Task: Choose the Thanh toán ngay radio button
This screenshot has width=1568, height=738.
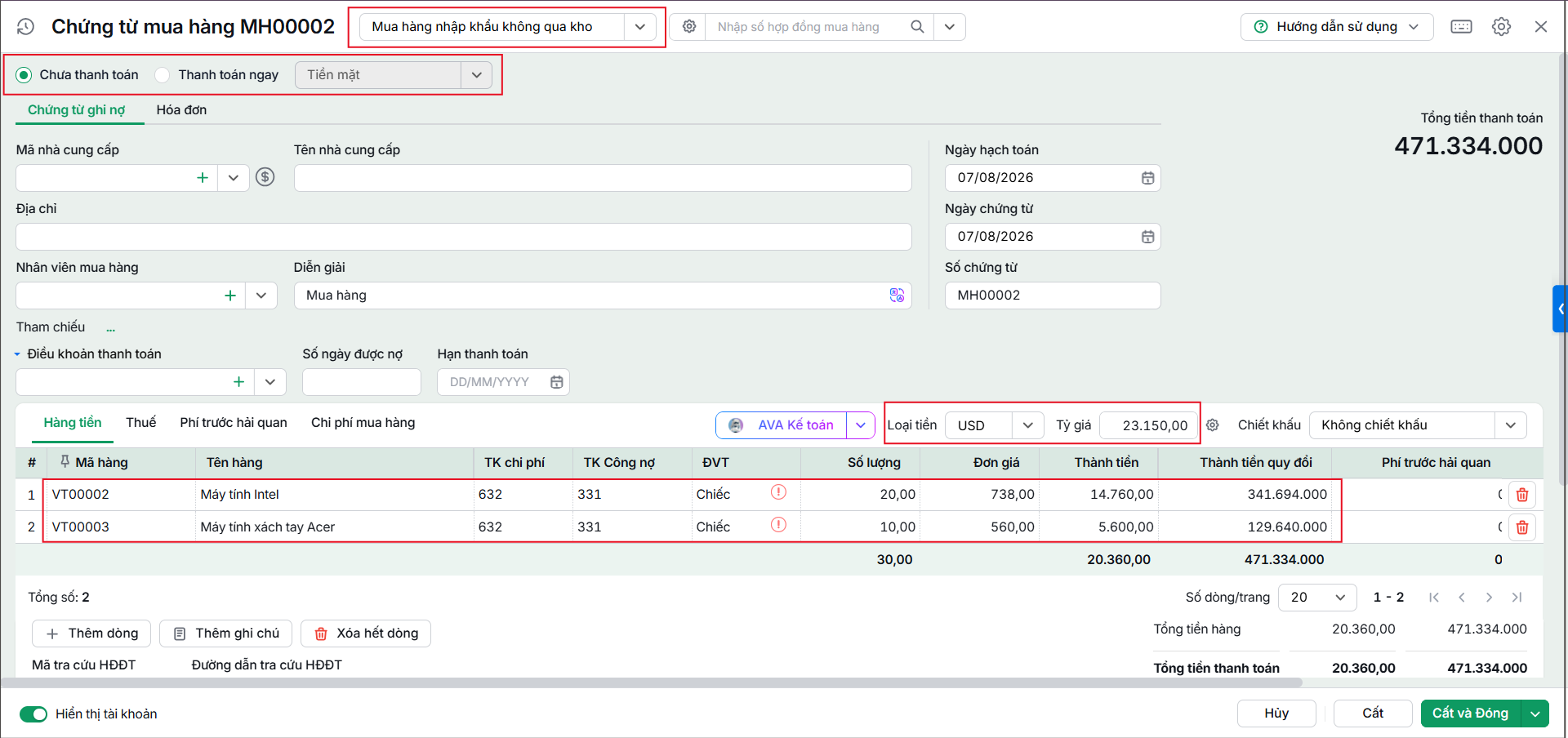Action: pyautogui.click(x=163, y=75)
